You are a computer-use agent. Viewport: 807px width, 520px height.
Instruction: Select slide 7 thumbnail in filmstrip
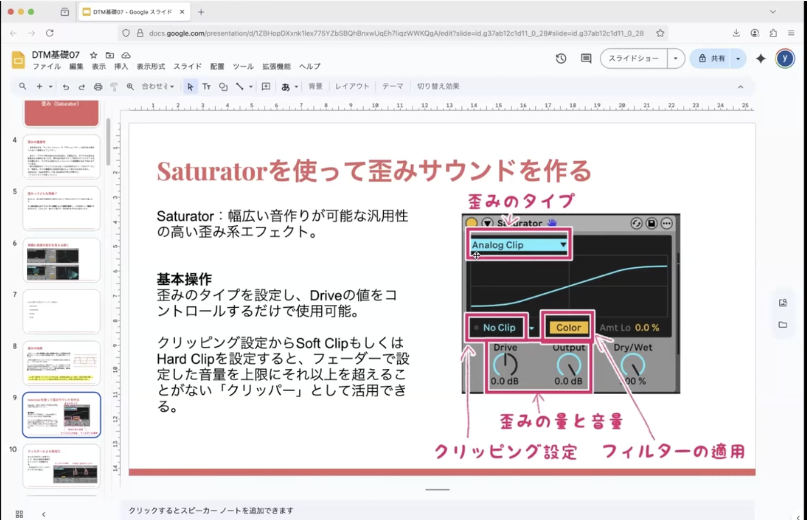click(x=61, y=311)
